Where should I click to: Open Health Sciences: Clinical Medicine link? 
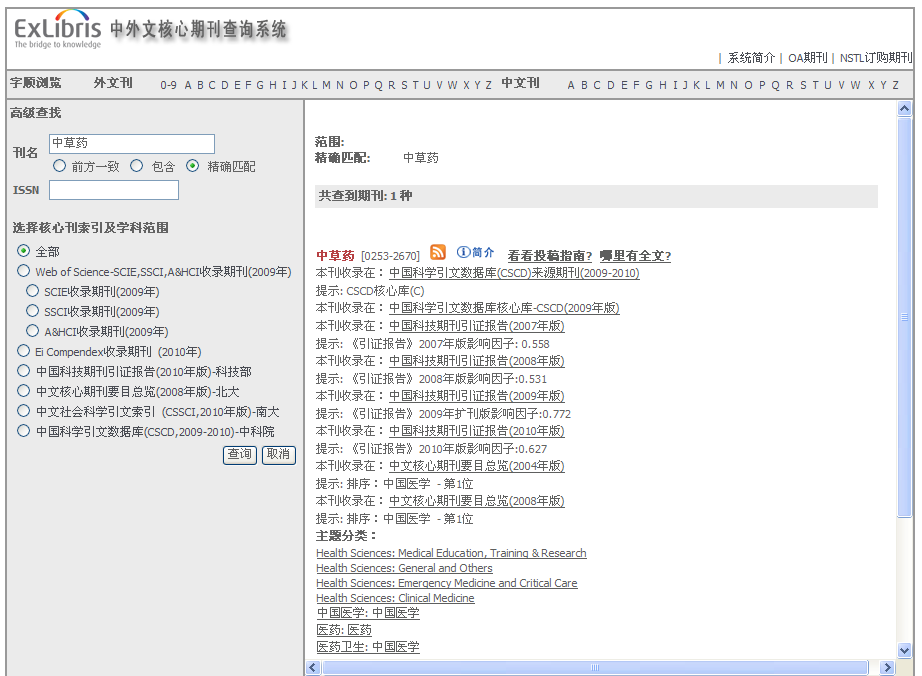point(395,598)
